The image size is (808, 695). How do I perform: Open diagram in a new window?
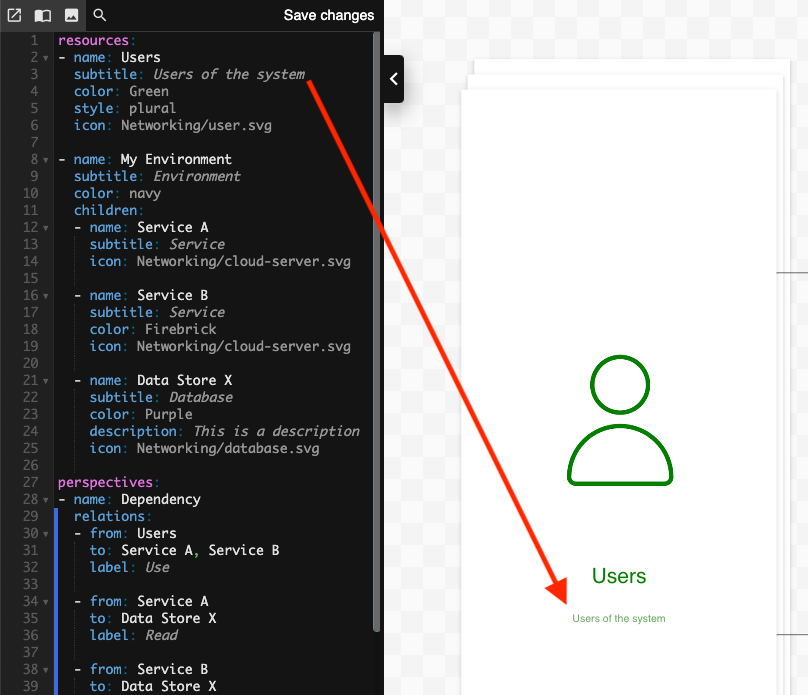coord(15,15)
